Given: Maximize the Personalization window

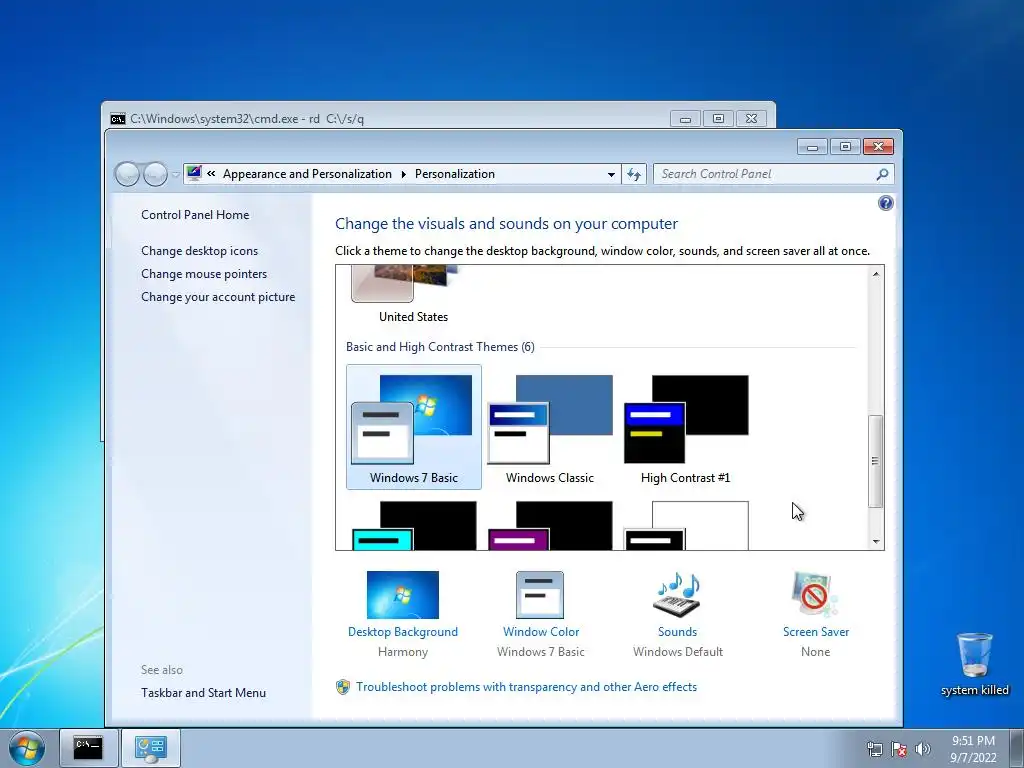Looking at the screenshot, I should click(x=845, y=147).
